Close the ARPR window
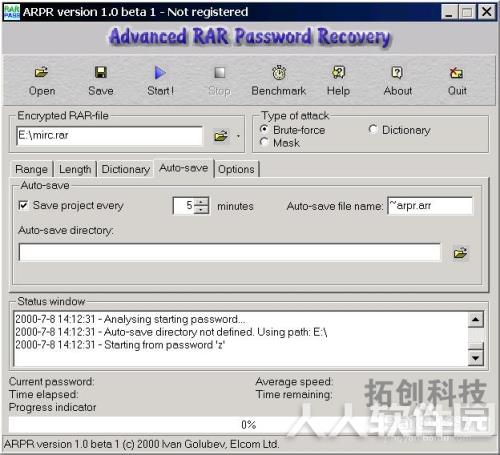 click(487, 12)
